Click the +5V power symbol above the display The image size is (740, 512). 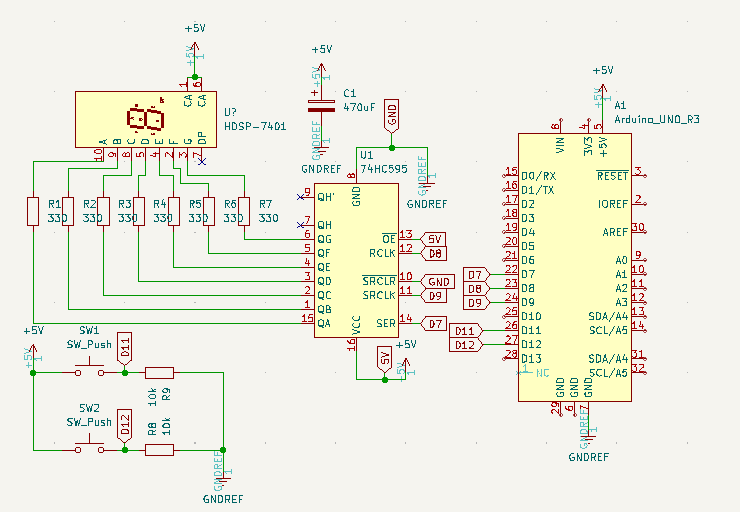(194, 50)
